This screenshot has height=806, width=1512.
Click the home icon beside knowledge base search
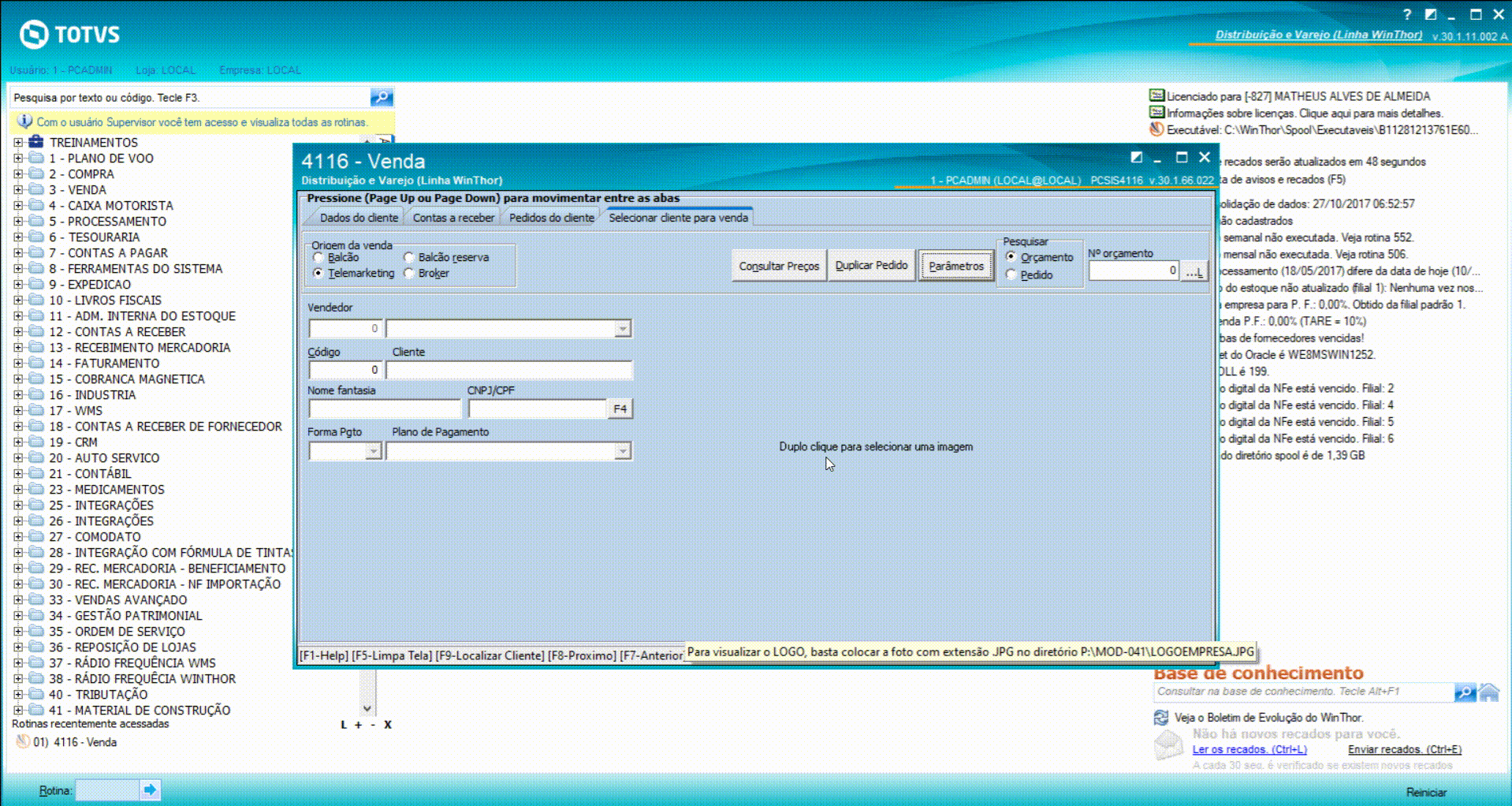click(1489, 692)
